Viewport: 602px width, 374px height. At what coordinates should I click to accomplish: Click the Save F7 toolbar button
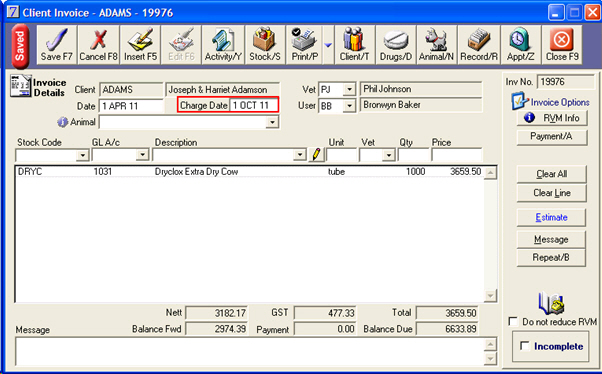[57, 45]
